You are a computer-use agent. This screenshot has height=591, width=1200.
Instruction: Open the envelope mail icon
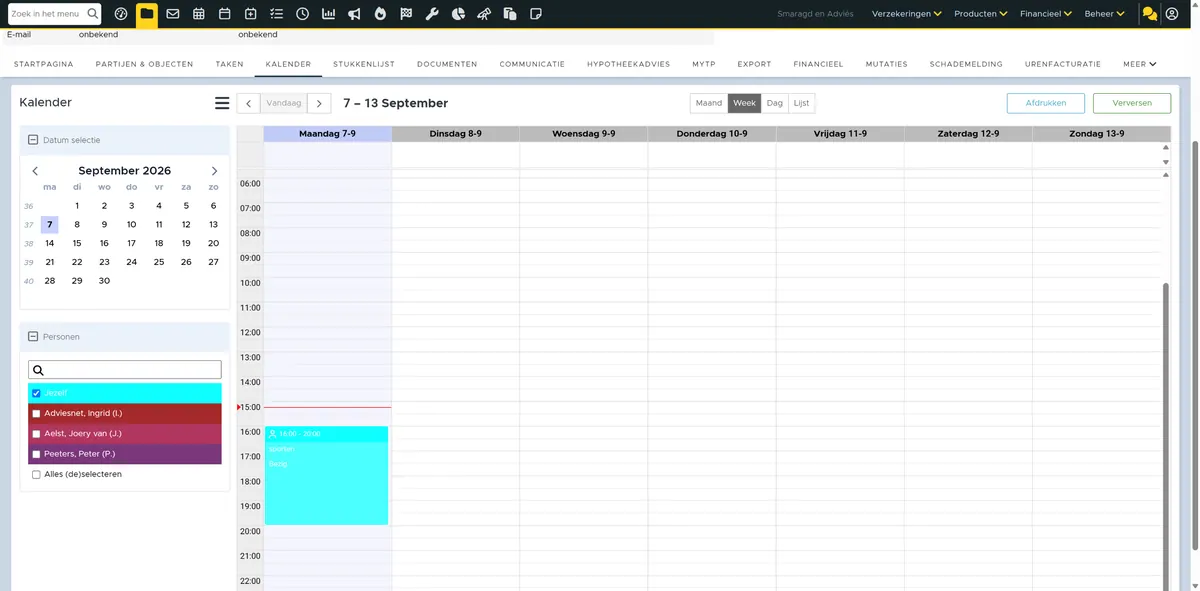[x=173, y=14]
